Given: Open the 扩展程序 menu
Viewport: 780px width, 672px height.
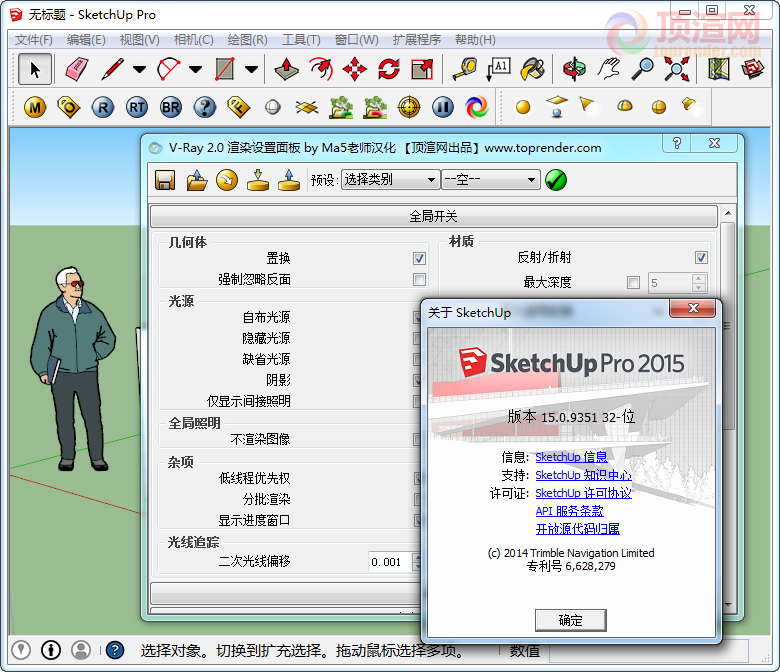Looking at the screenshot, I should click(417, 40).
